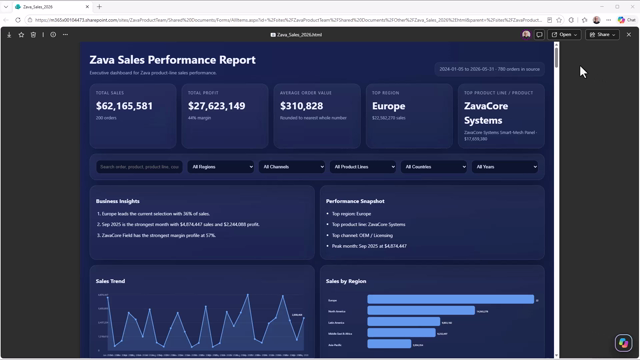Click the floating Copilot icon at bottom right
The width and height of the screenshot is (640, 360).
click(x=624, y=343)
